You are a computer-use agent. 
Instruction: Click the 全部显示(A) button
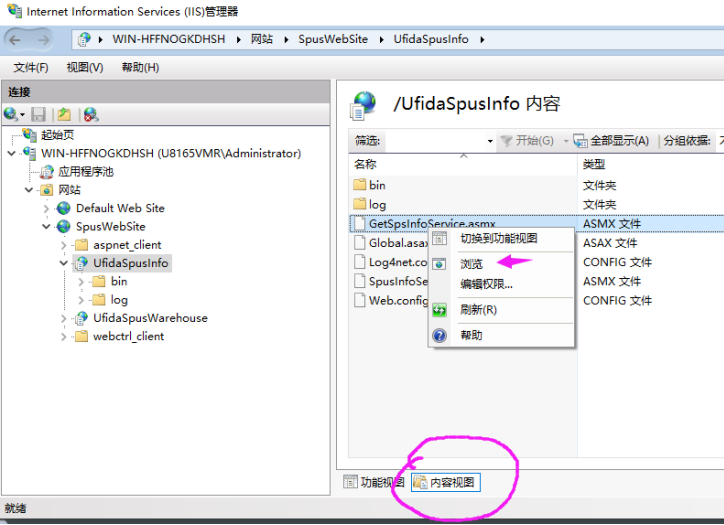pos(611,140)
